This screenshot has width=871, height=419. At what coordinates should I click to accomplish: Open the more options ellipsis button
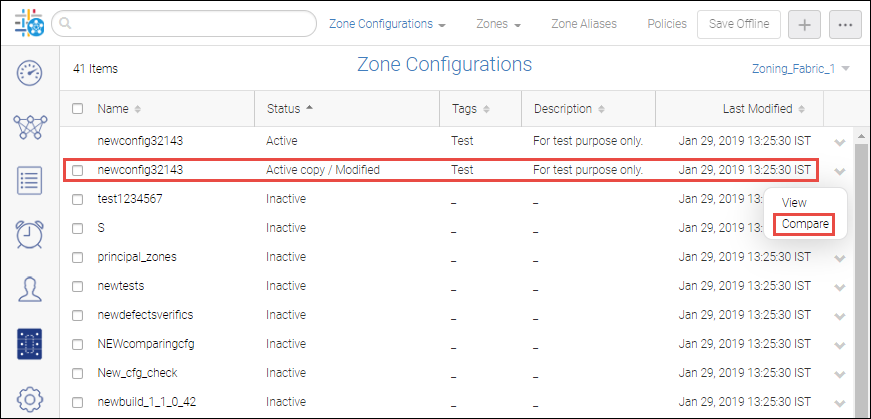coord(845,24)
